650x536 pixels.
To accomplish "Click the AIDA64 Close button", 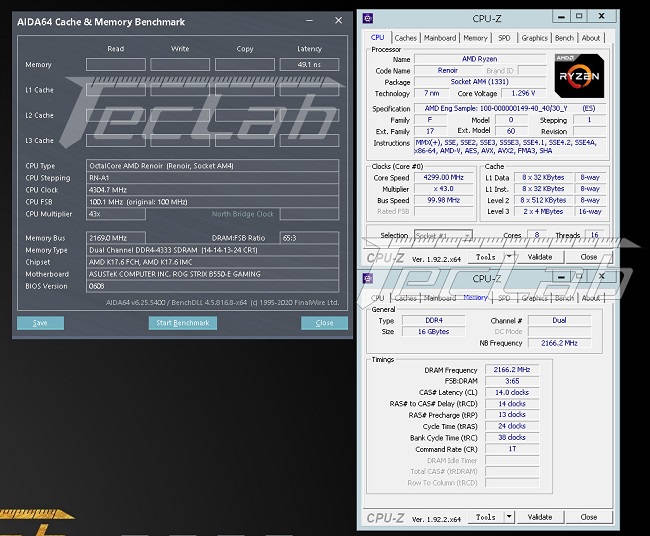I will click(x=324, y=323).
